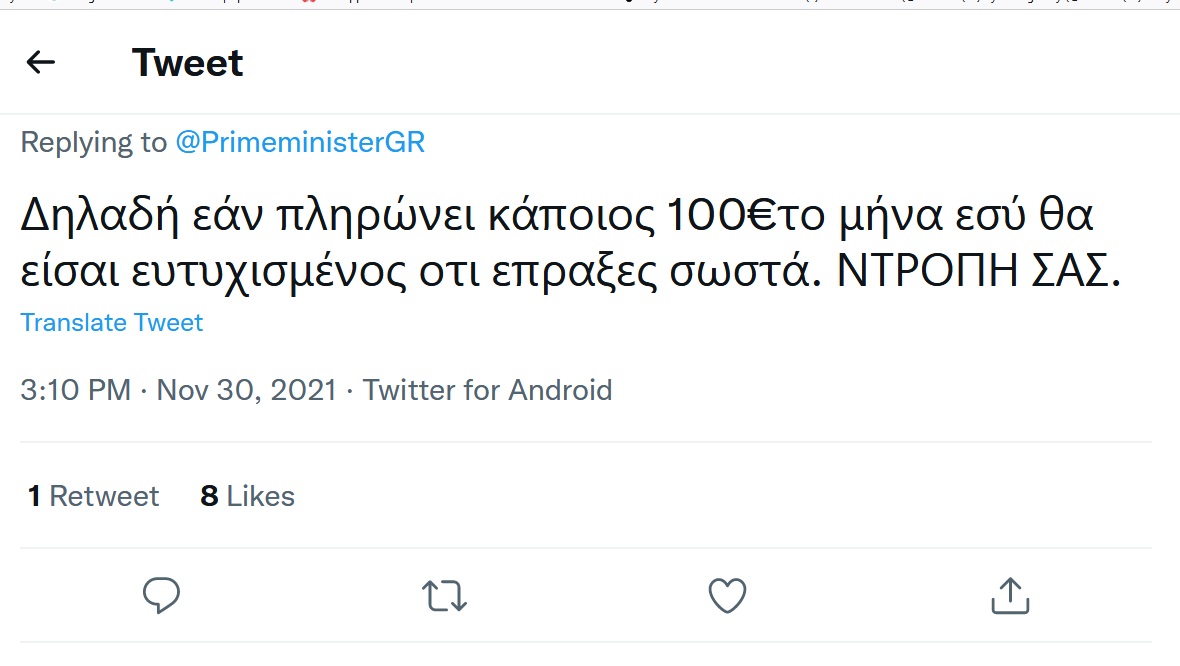Click the retweet arrows icon
Screen dimensions: 1180x666
(x=444, y=596)
